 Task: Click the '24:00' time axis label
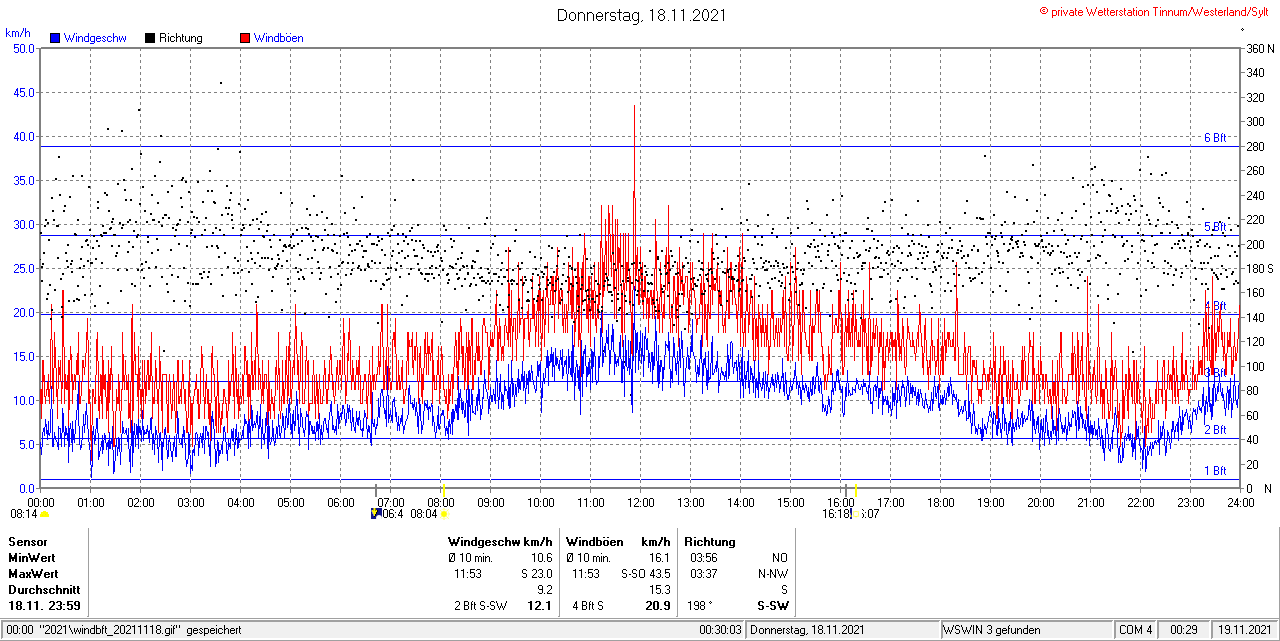(x=1240, y=502)
